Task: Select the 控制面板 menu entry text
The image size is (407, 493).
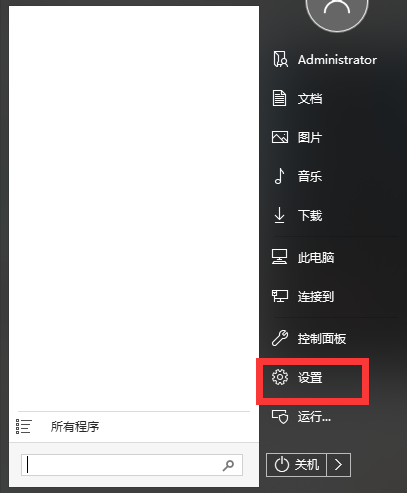Action: coord(322,338)
